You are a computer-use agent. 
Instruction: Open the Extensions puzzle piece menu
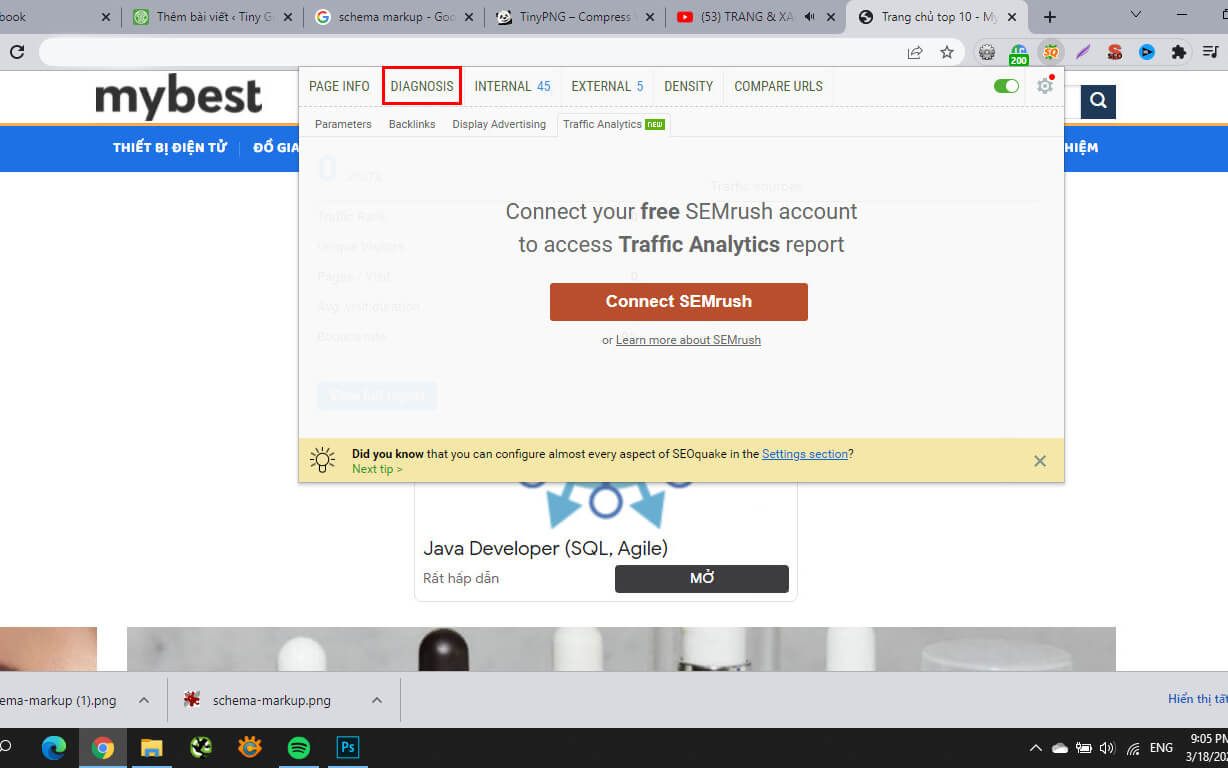[x=1178, y=52]
